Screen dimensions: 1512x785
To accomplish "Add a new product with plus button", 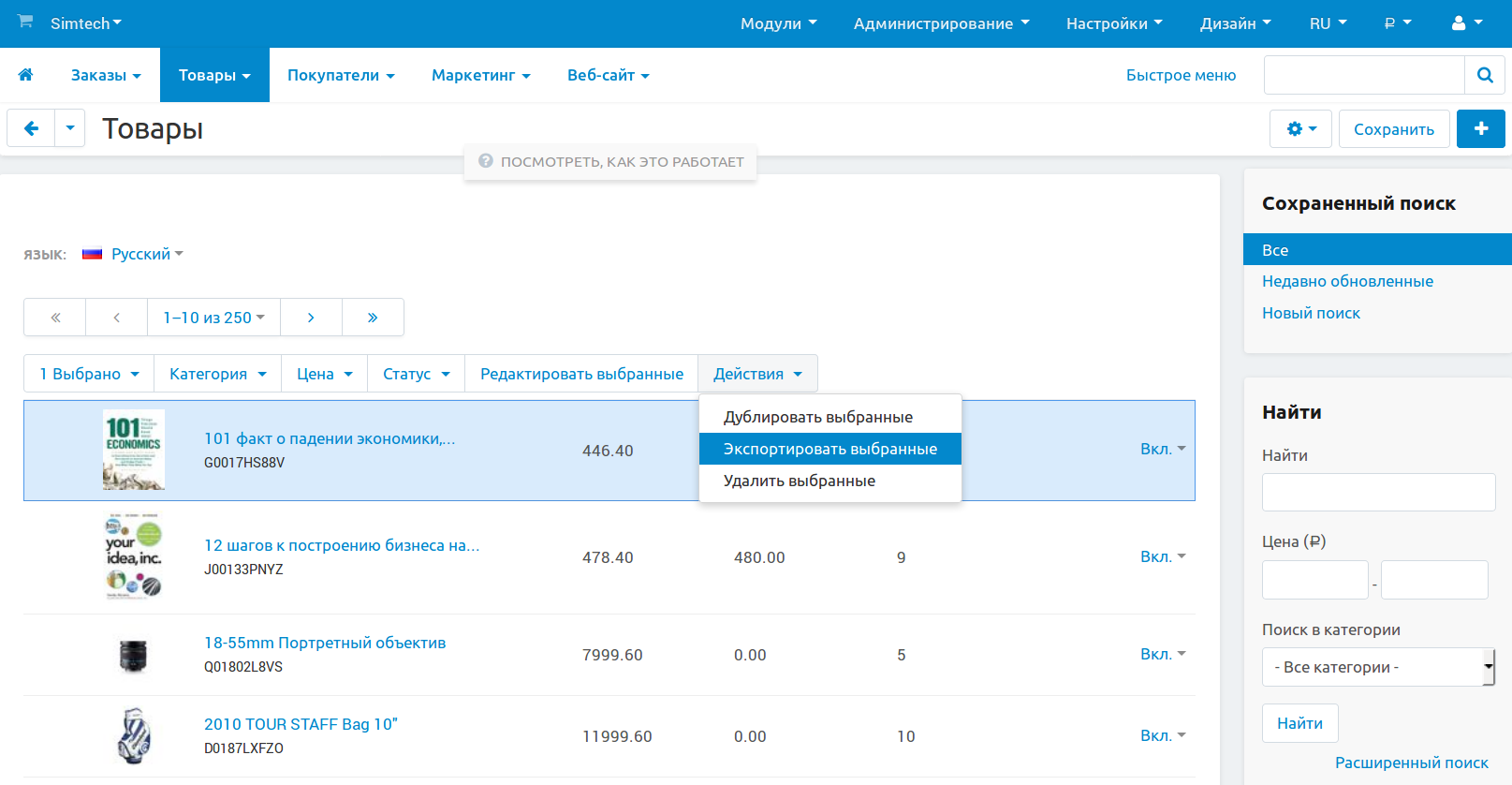I will tap(1480, 129).
